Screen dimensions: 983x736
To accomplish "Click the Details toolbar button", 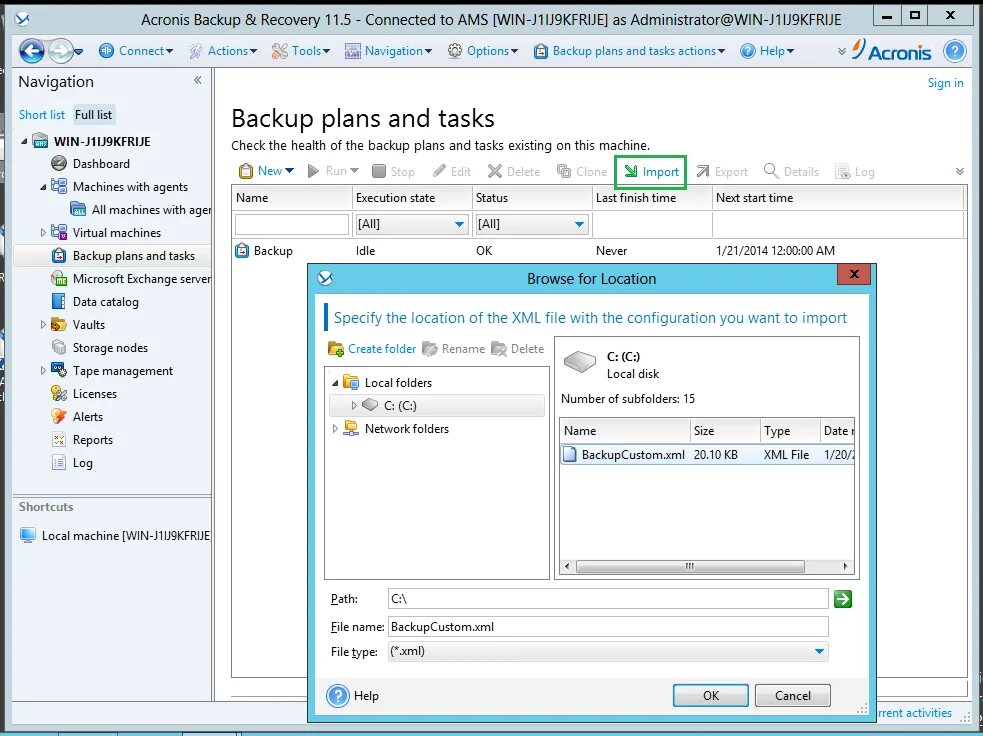I will (791, 171).
